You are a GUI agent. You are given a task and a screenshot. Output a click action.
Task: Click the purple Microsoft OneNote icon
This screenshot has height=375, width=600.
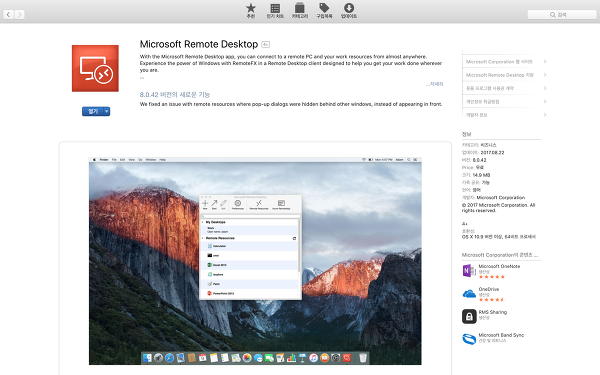click(x=469, y=271)
